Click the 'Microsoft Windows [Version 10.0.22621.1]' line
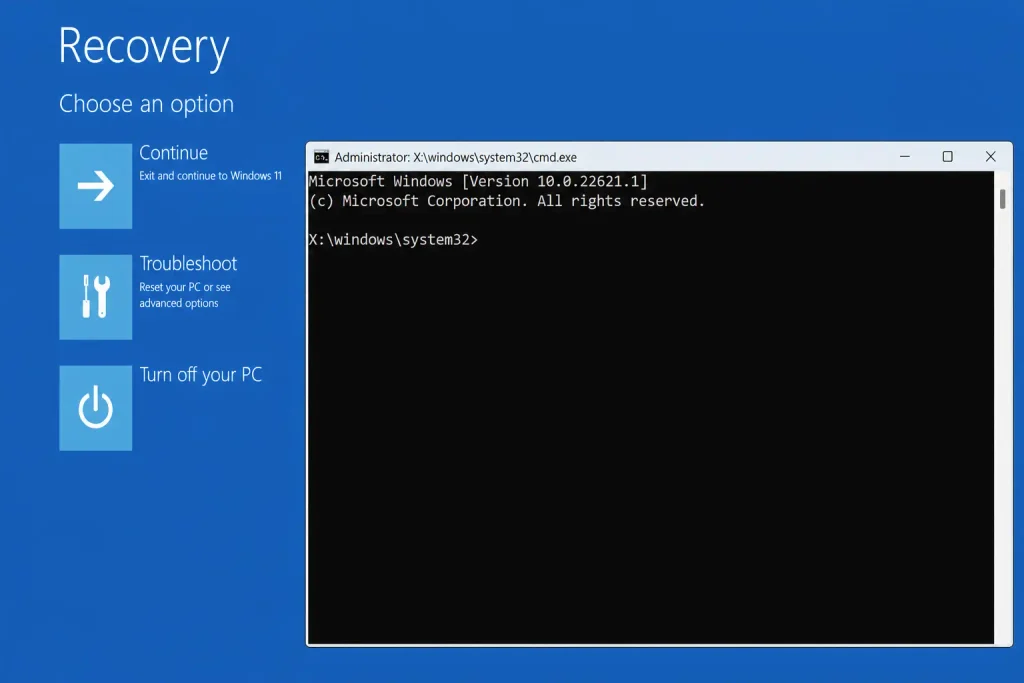Image resolution: width=1024 pixels, height=683 pixels. pos(478,181)
